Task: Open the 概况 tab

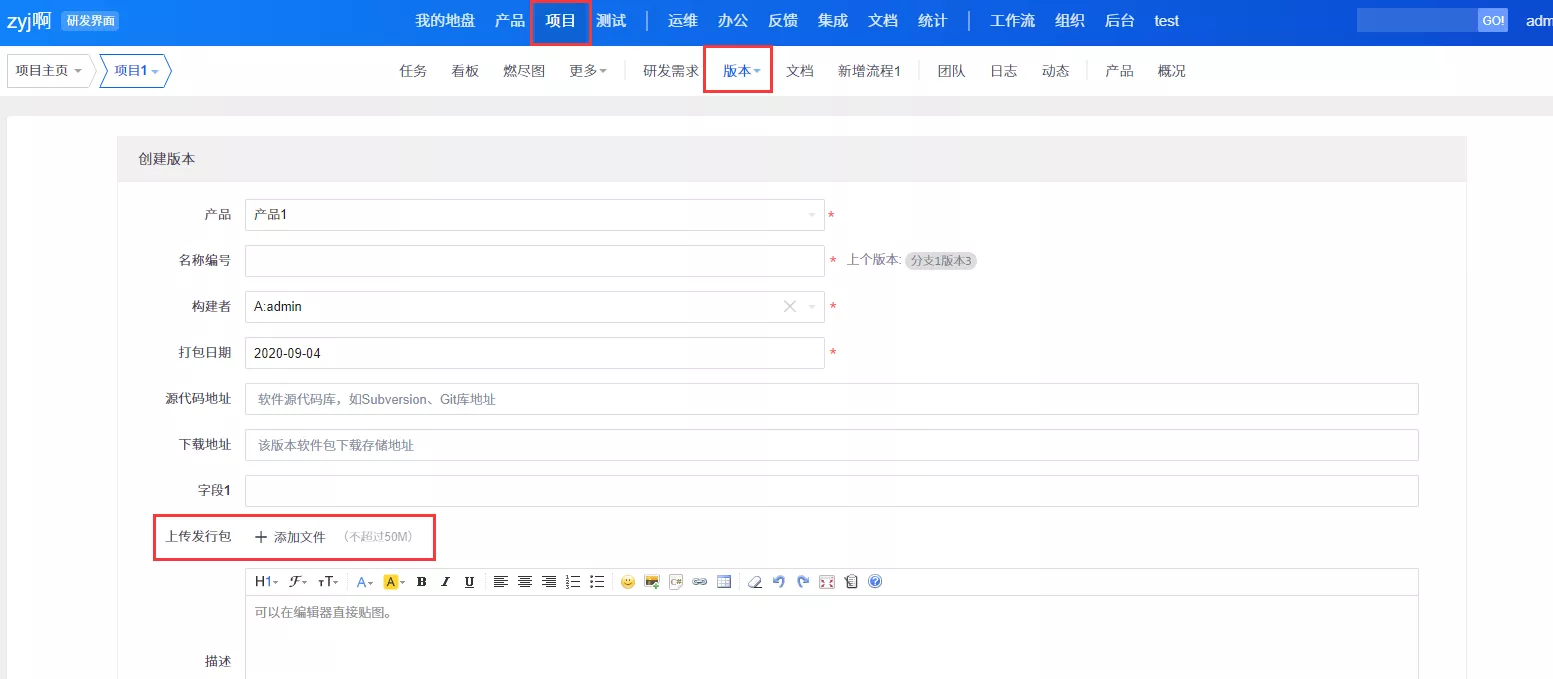Action: (x=1172, y=71)
